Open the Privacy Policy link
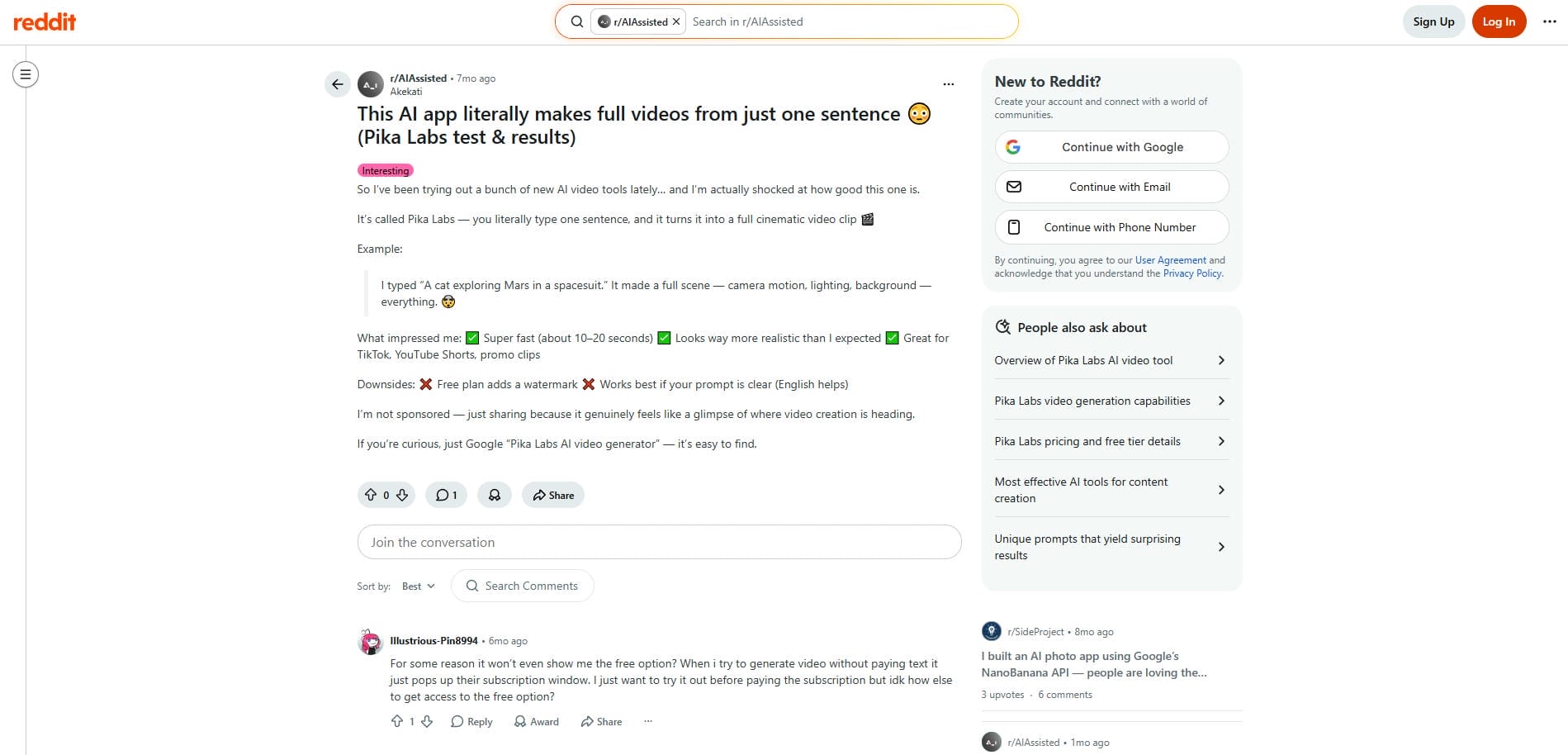Screen dimensions: 1568x755 click(1192, 273)
